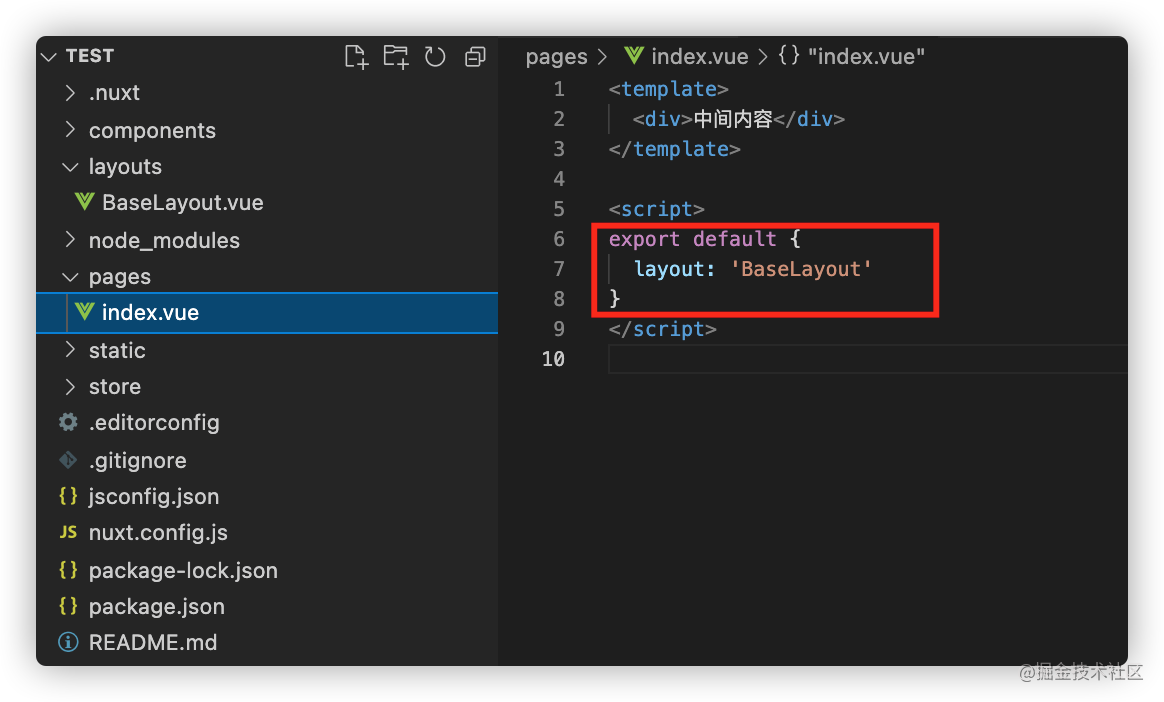The image size is (1164, 702).
Task: Click the Vue icon beside BaseLayout.vue
Action: coord(85,202)
